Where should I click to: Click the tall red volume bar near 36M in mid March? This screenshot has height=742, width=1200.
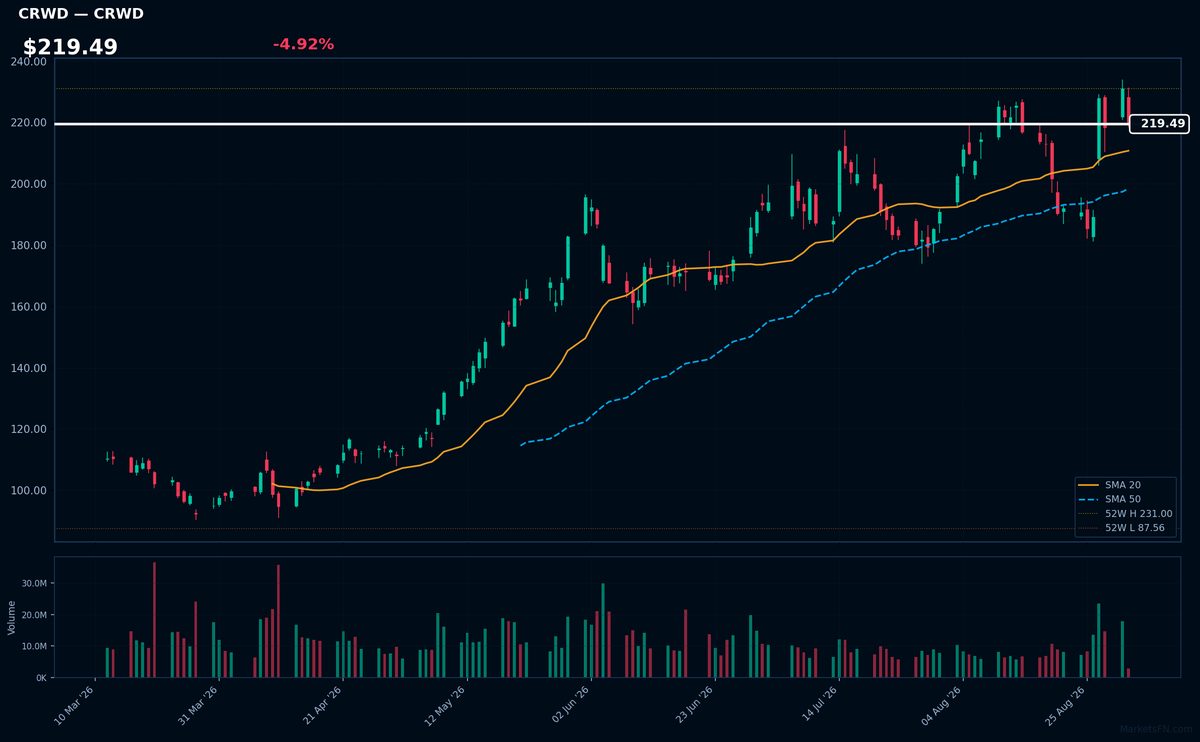click(154, 620)
